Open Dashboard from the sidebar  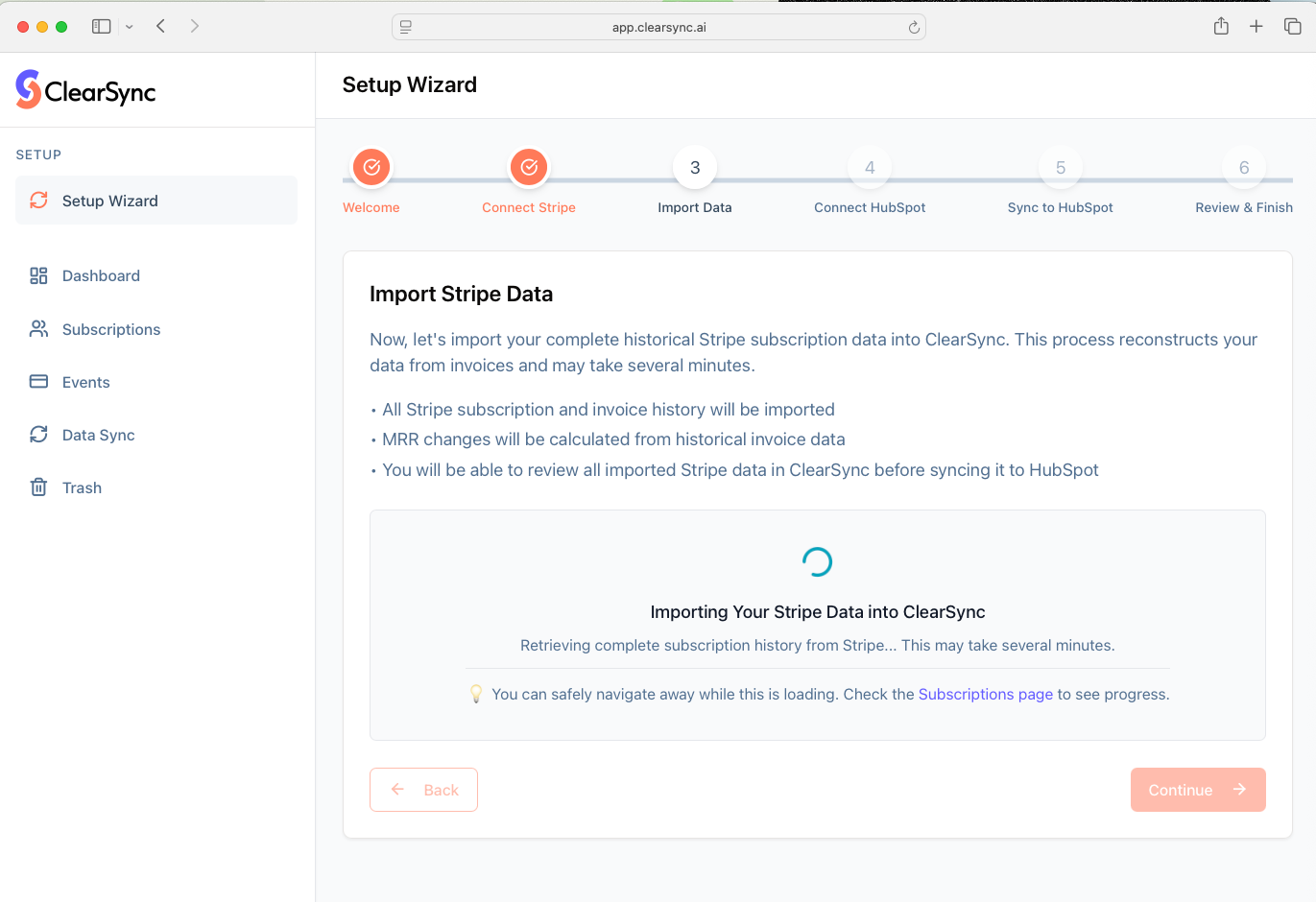[101, 275]
